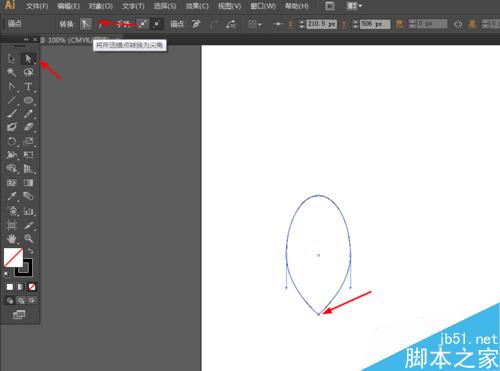Step the Y coordinate value arrows
The height and width of the screenshot is (371, 500).
point(355,24)
